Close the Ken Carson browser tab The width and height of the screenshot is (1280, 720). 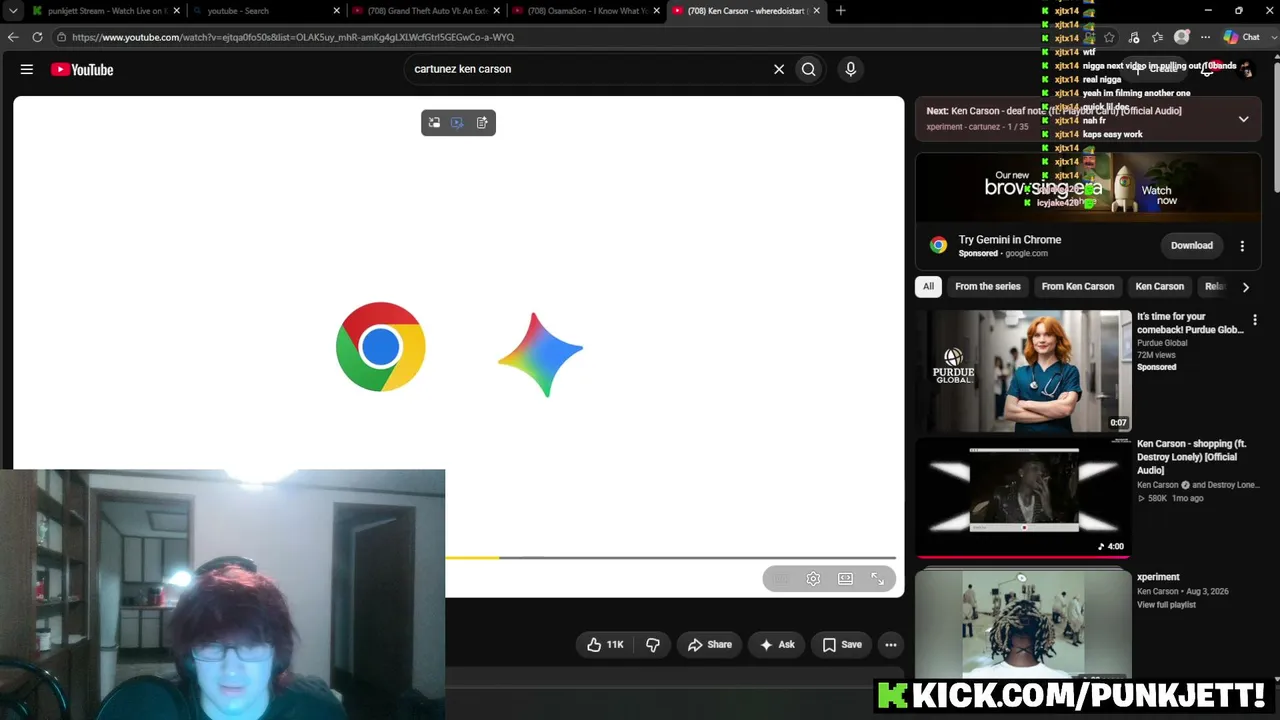coord(816,11)
